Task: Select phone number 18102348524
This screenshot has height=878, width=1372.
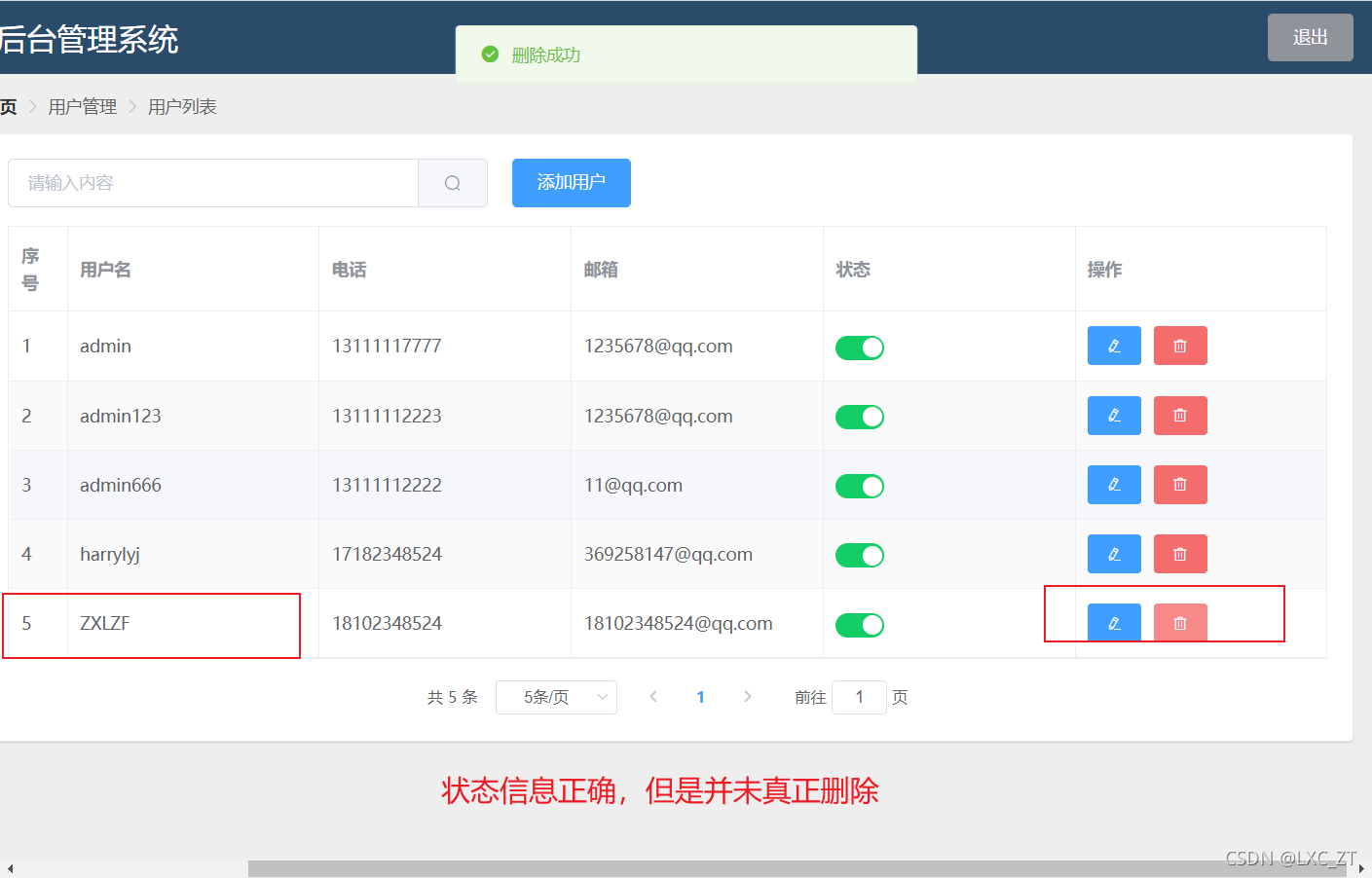Action: point(387,623)
